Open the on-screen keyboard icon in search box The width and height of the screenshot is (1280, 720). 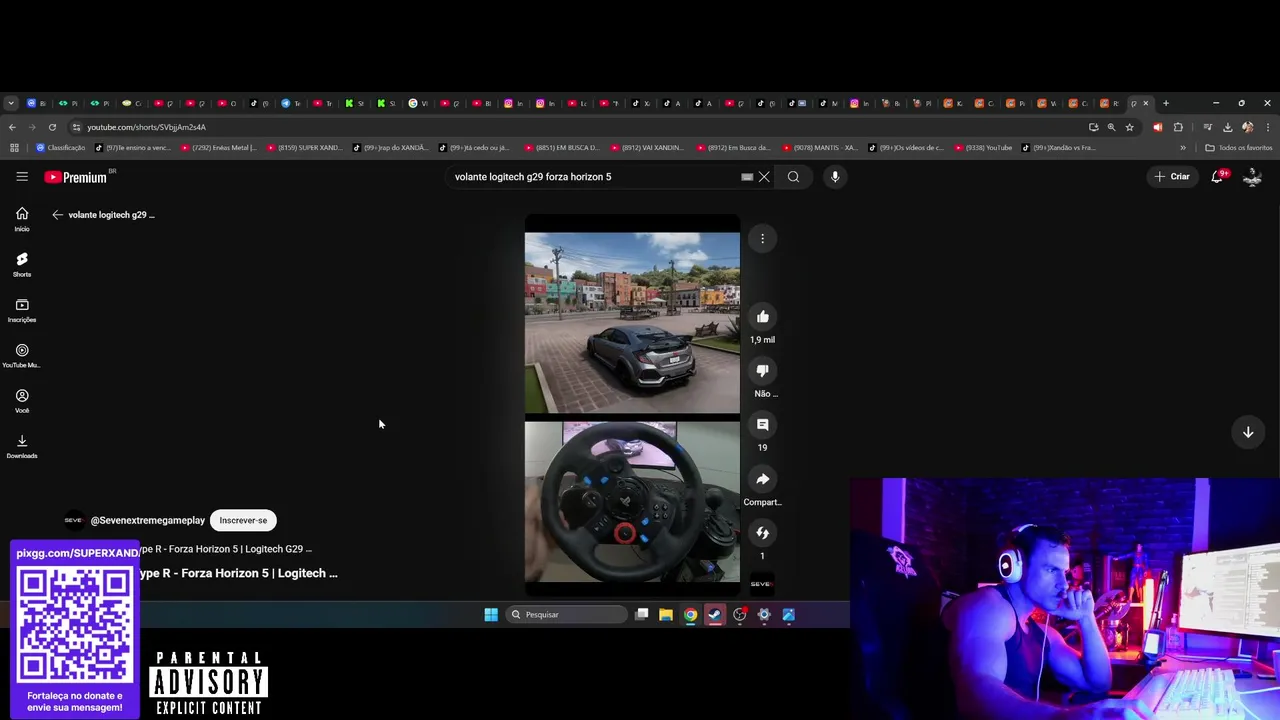(747, 177)
